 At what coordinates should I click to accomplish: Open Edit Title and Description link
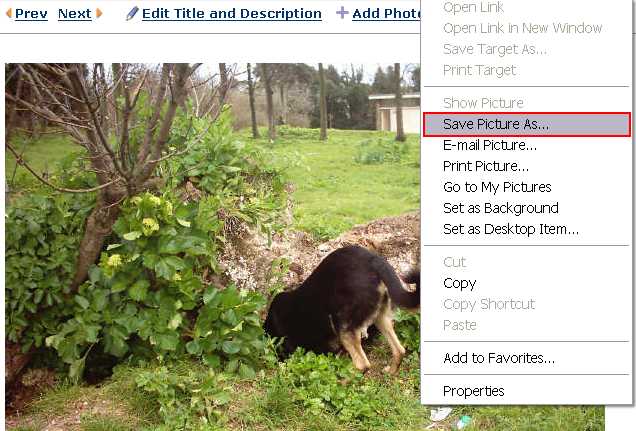[x=232, y=13]
